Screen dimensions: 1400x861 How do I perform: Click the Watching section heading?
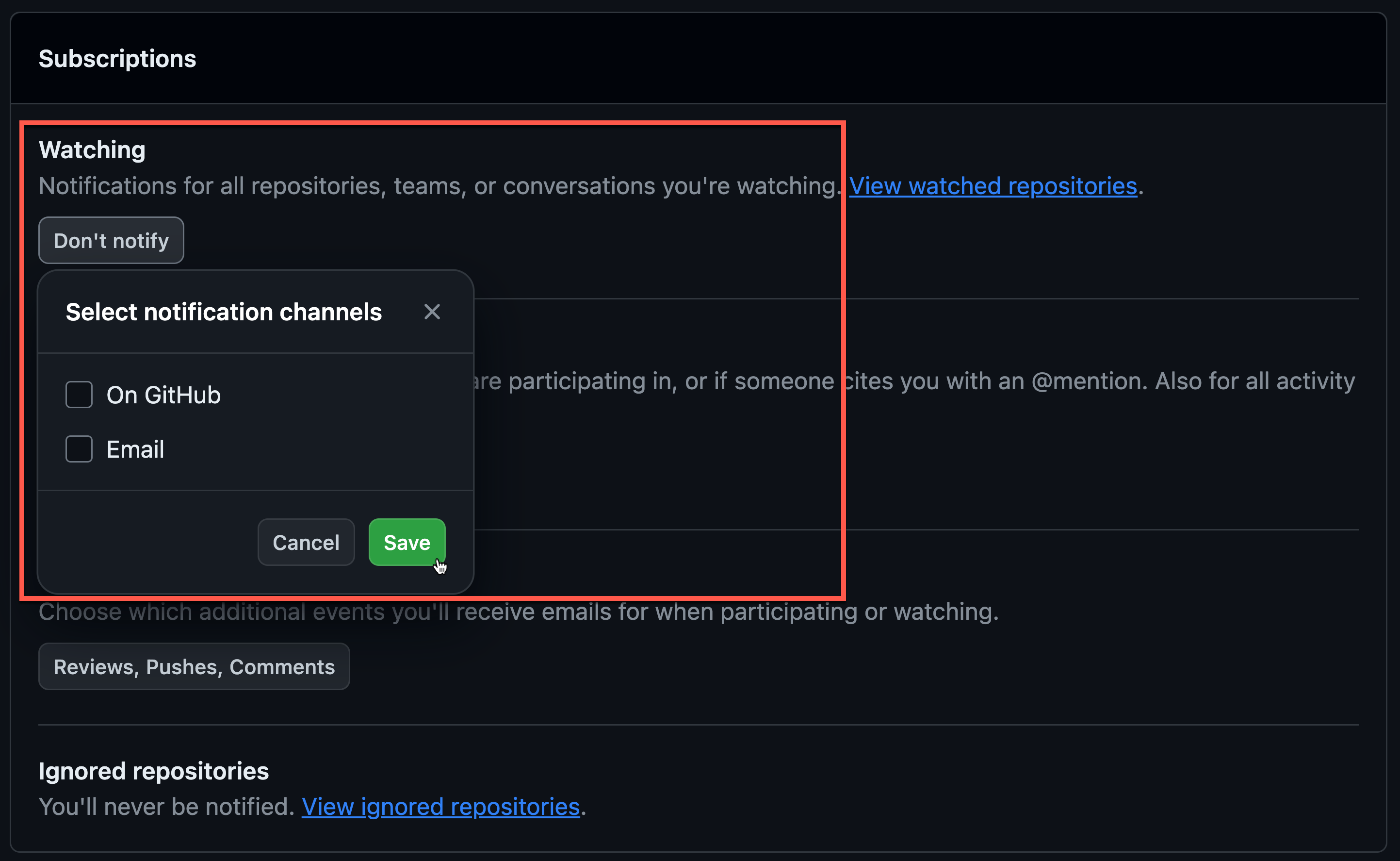92,150
